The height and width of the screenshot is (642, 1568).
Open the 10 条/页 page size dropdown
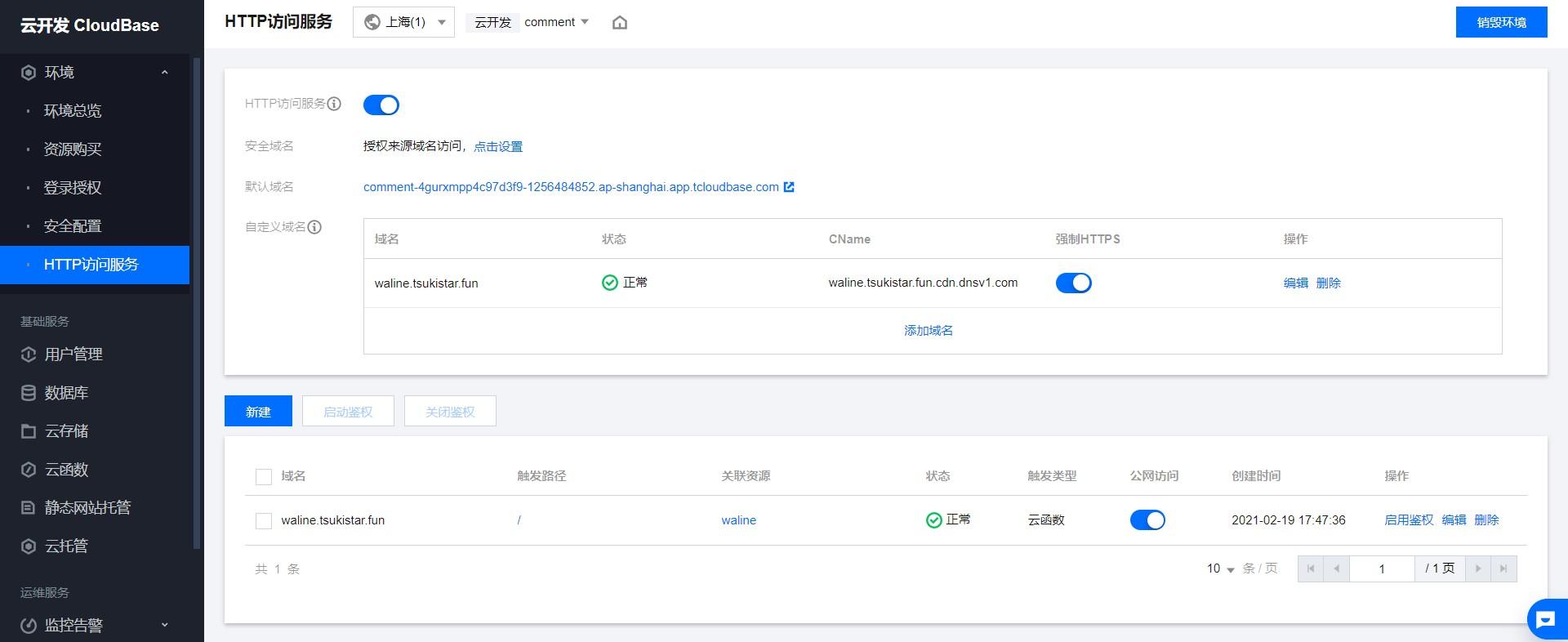point(1220,568)
